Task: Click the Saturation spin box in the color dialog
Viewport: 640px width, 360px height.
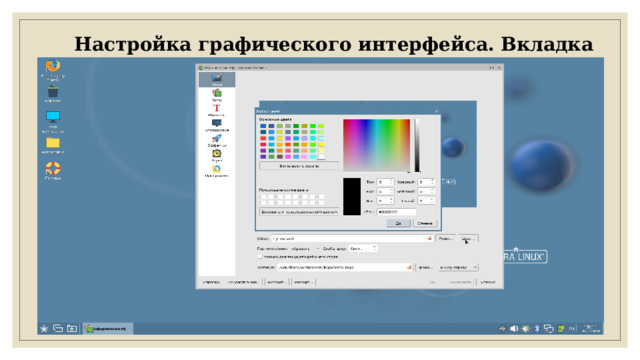Action: click(x=385, y=191)
